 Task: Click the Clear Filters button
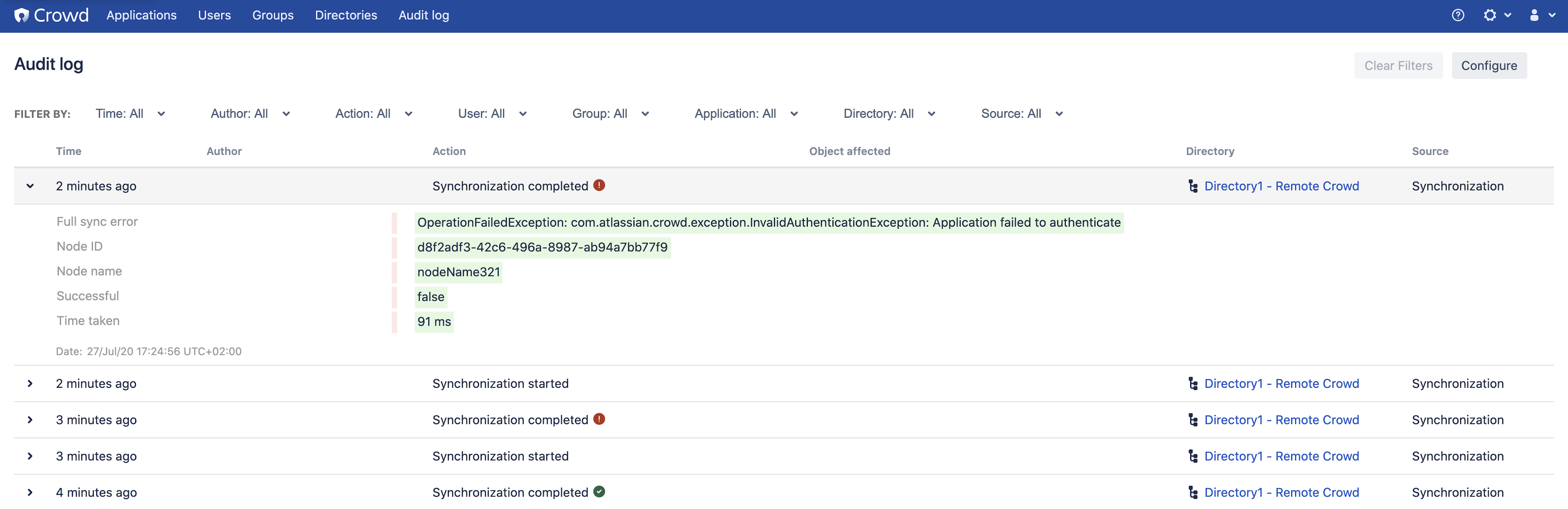(x=1398, y=66)
